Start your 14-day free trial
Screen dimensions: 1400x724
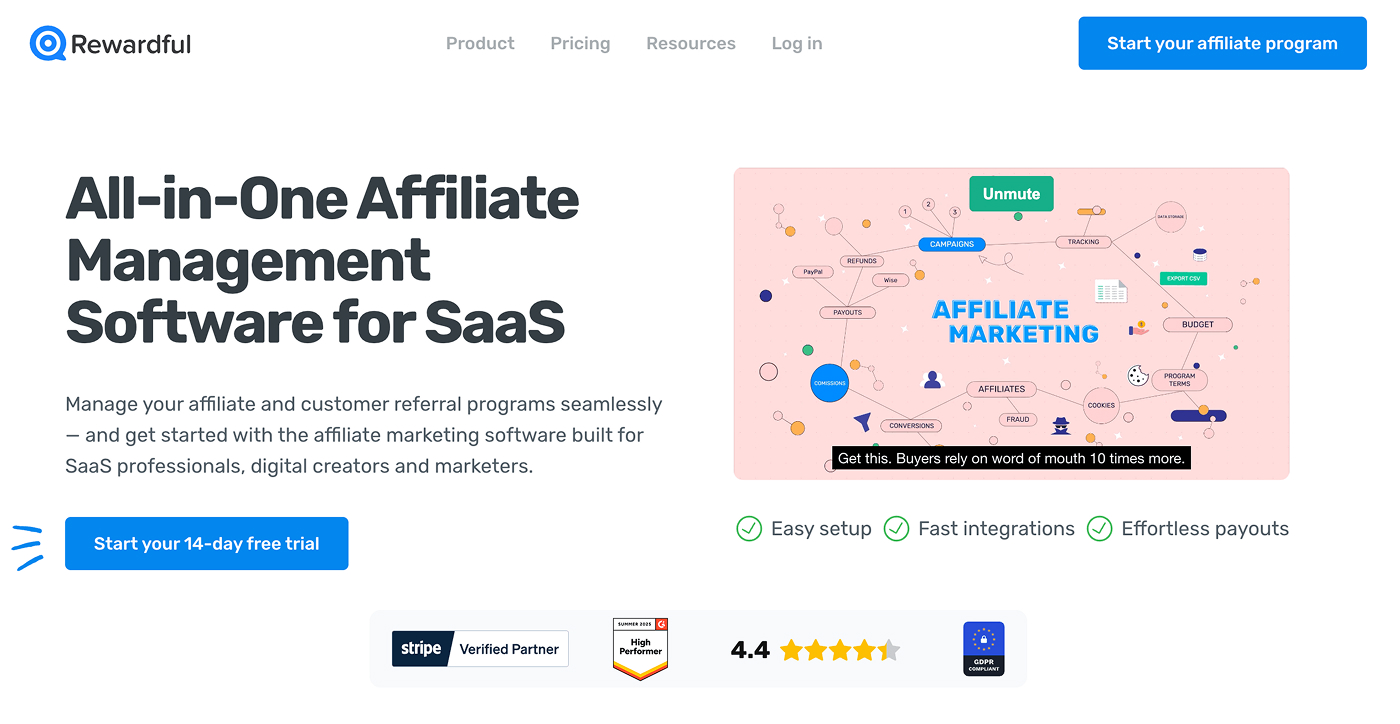tap(207, 543)
